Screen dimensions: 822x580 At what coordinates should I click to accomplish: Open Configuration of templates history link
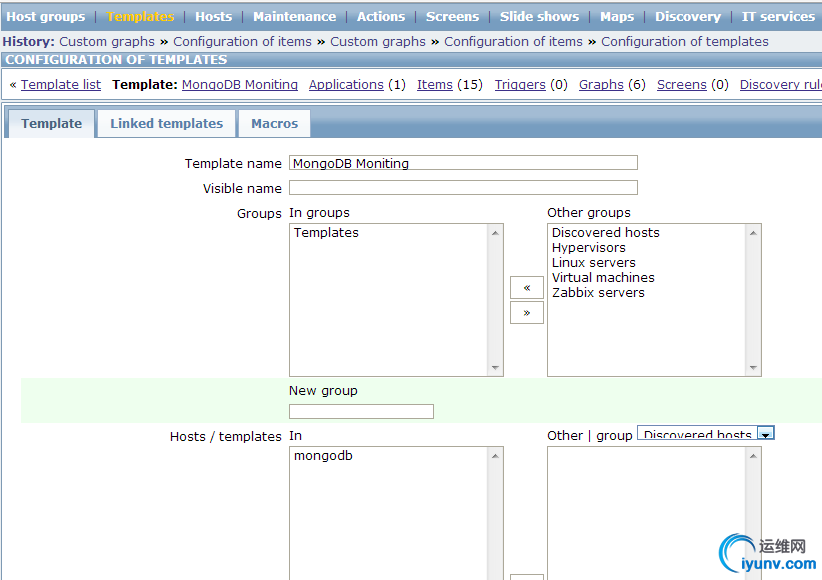(685, 41)
